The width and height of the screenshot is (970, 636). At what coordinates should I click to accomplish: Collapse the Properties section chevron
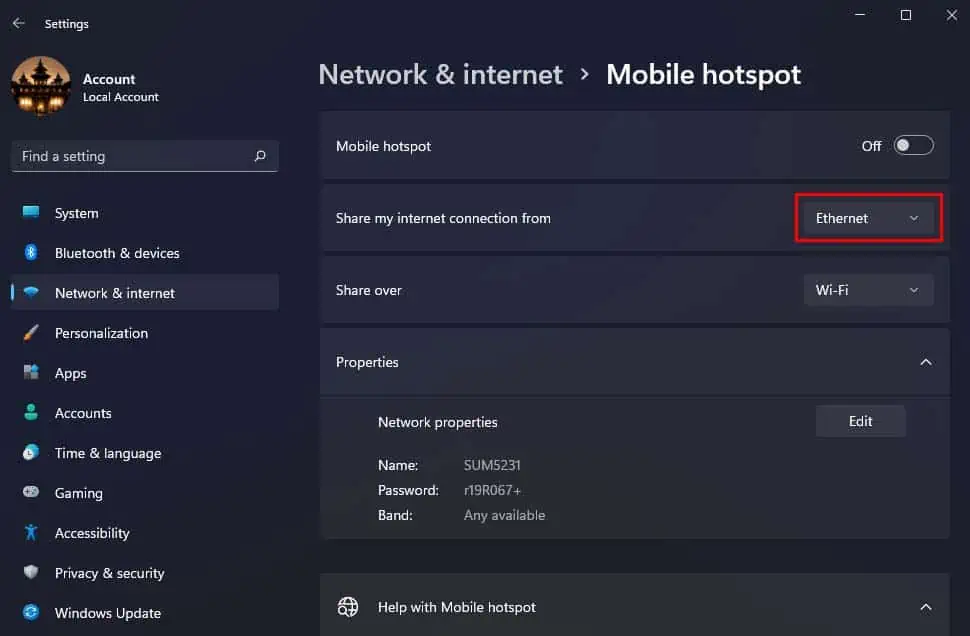coord(925,362)
